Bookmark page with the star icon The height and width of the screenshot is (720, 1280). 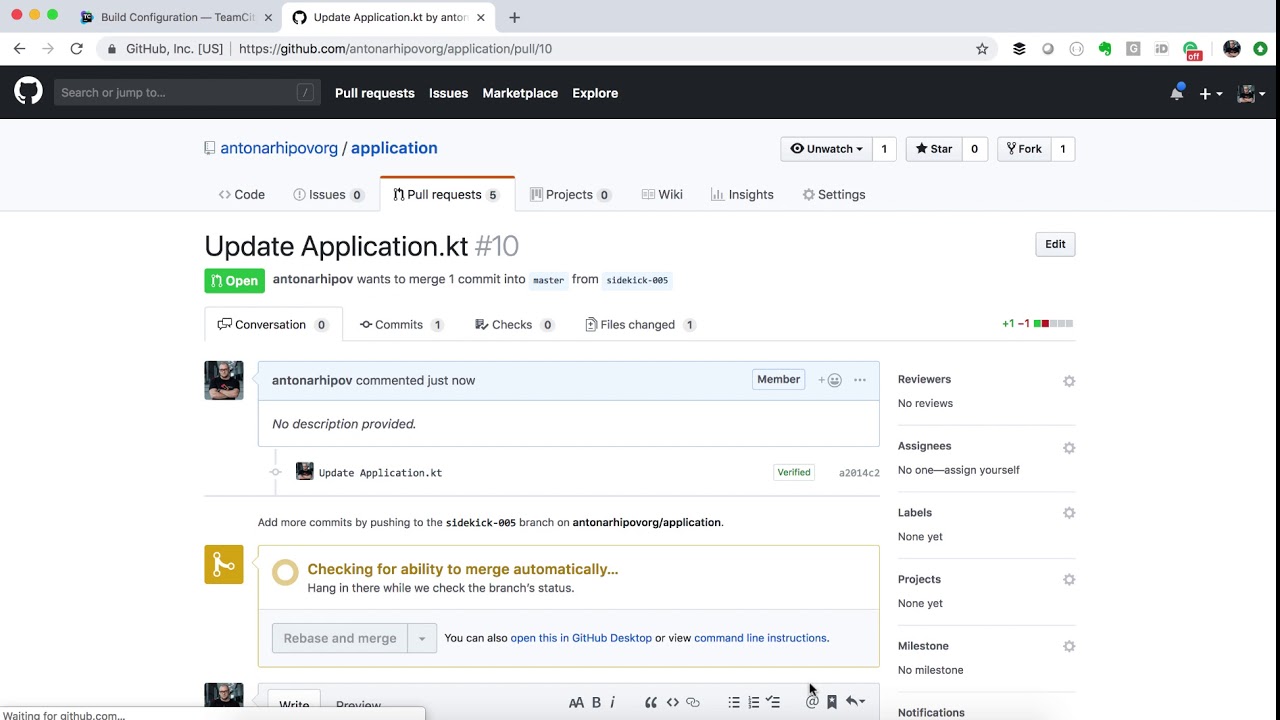[x=982, y=48]
